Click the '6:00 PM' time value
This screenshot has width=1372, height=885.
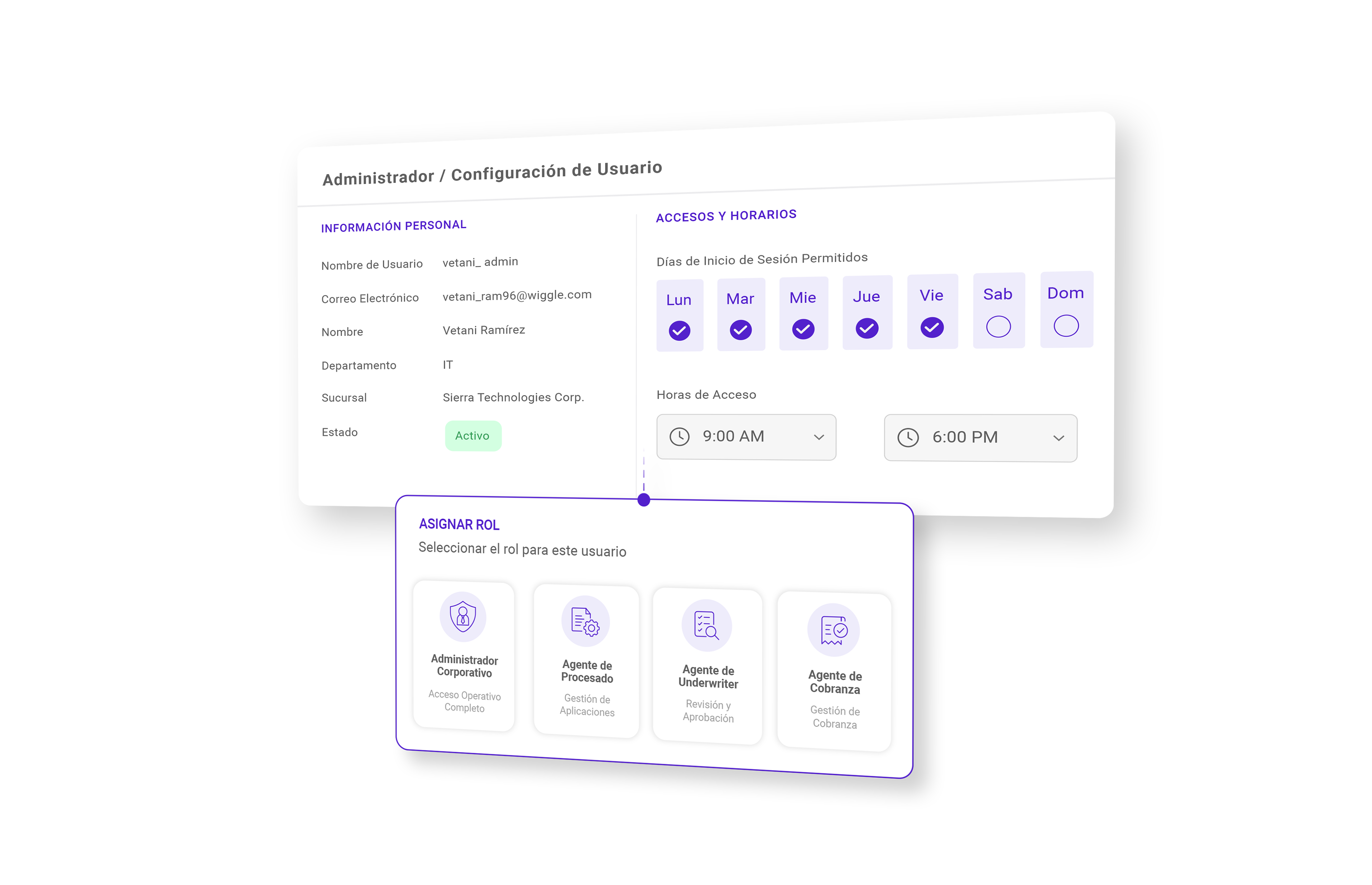(x=965, y=437)
